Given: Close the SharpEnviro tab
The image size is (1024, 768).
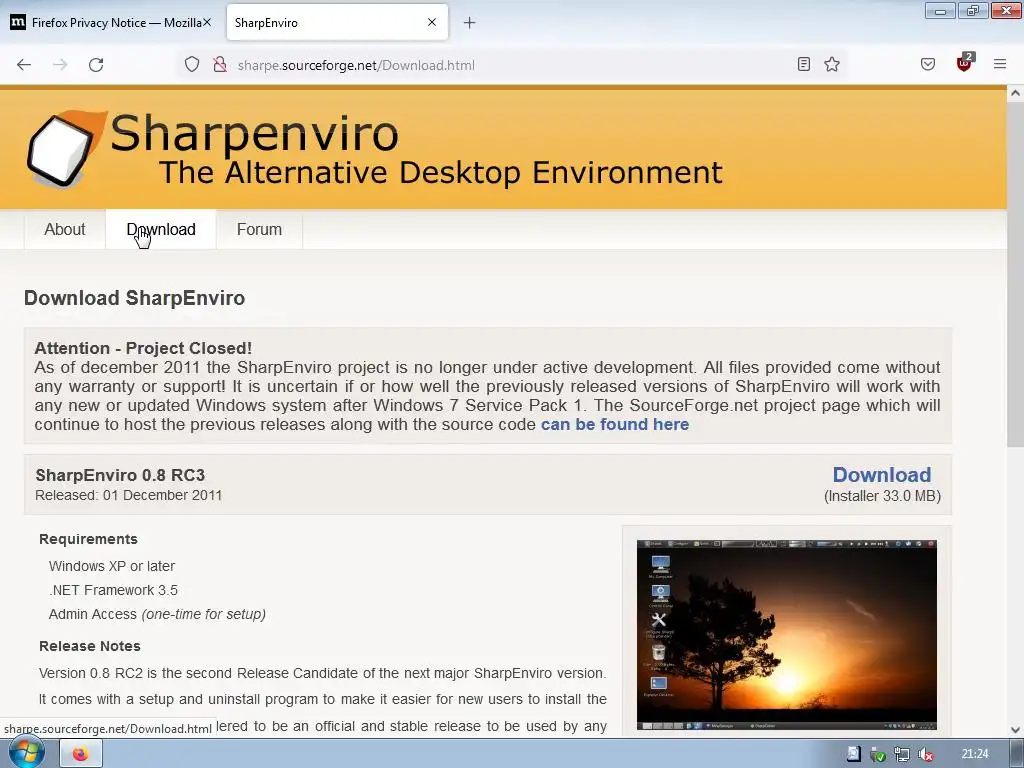Looking at the screenshot, I should (432, 22).
